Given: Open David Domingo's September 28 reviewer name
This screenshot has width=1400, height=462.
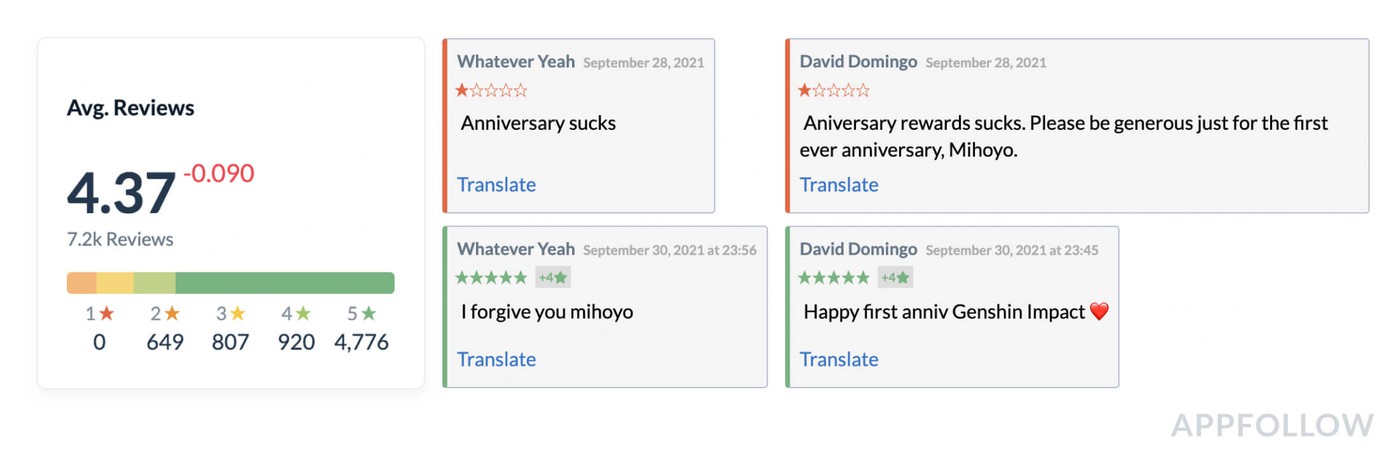Looking at the screenshot, I should click(x=858, y=62).
